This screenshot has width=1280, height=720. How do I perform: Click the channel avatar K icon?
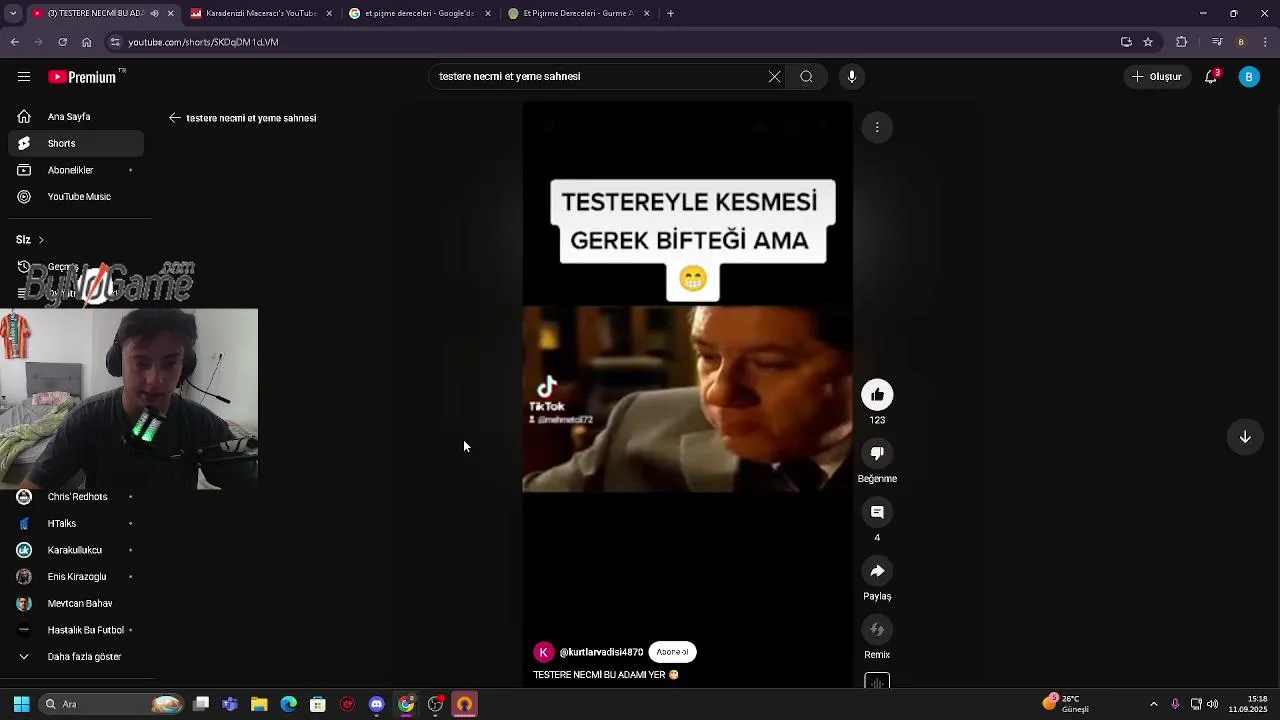543,652
